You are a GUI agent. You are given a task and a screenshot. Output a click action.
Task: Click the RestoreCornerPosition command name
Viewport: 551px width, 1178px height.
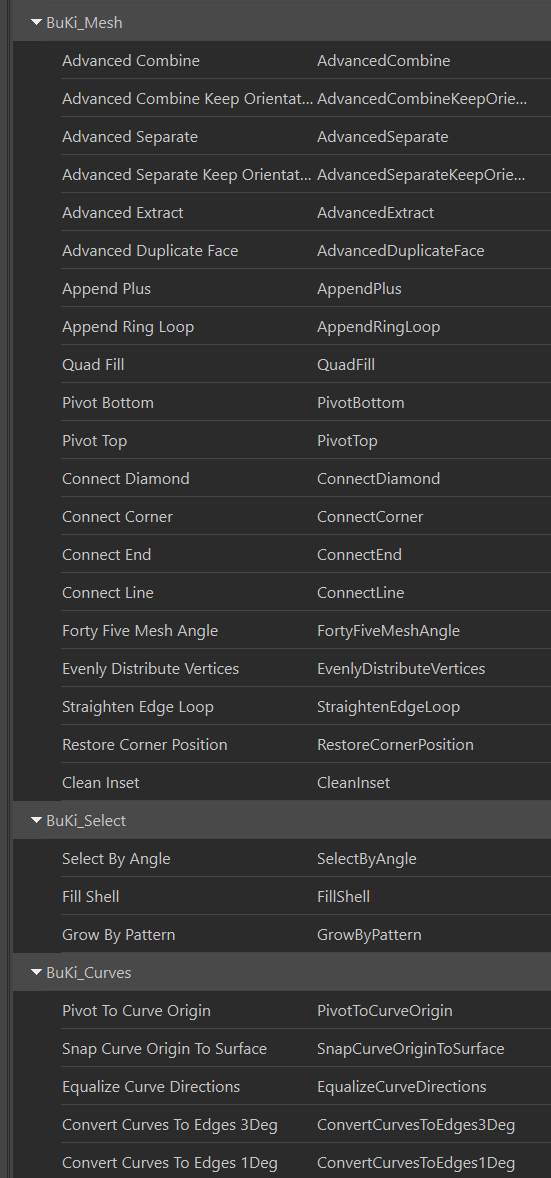[395, 745]
